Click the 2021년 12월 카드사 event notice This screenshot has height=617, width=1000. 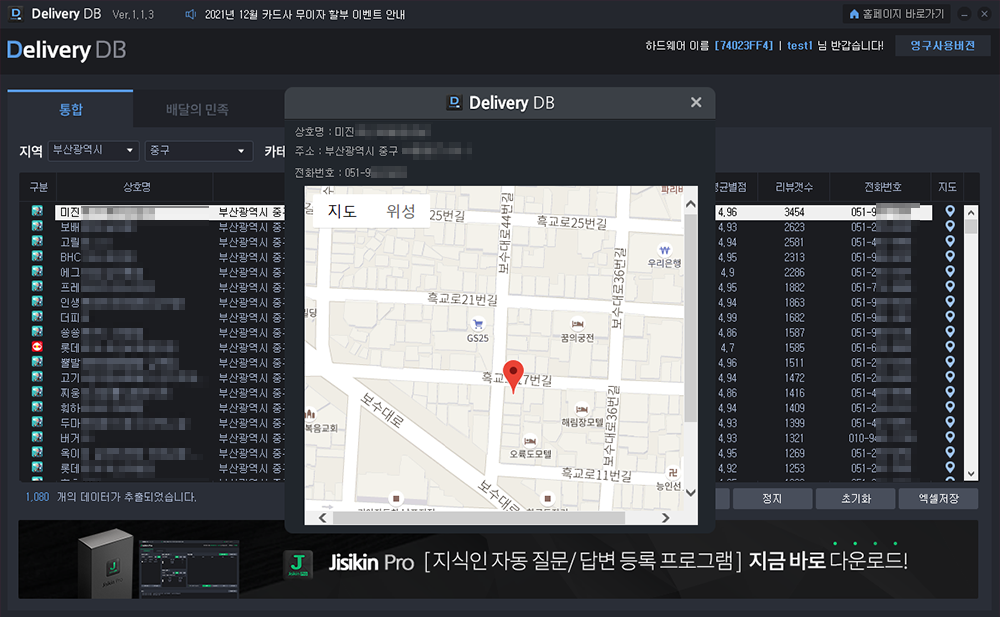(x=305, y=14)
